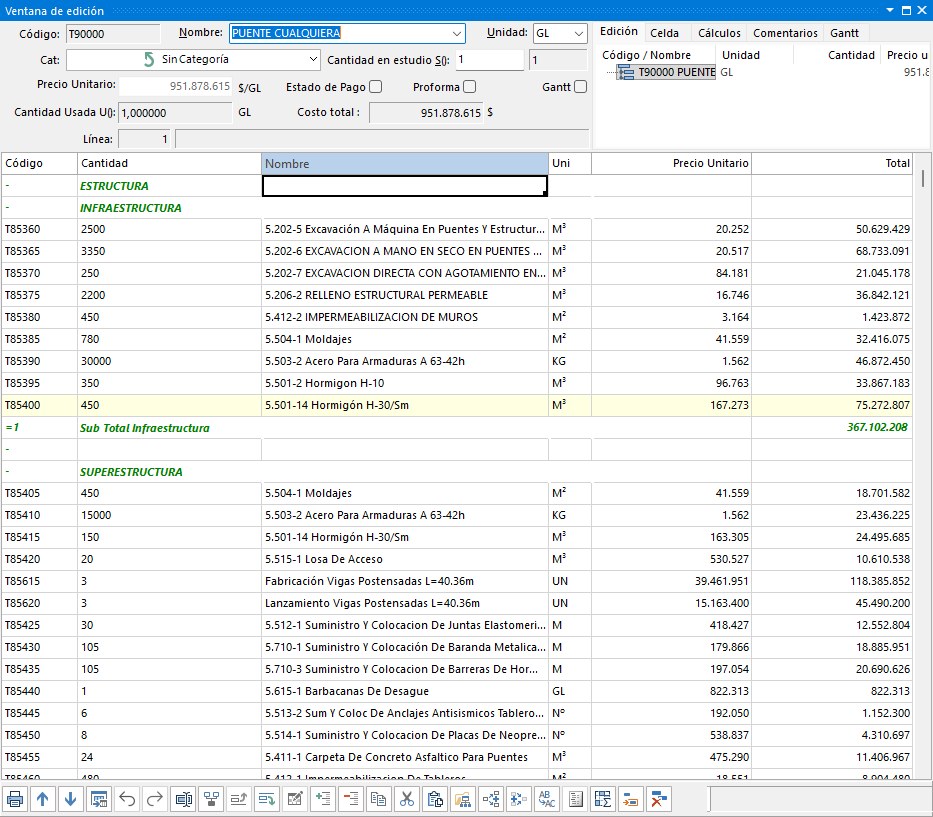This screenshot has width=933, height=817.
Task: Click the insert line green plus icon
Action: (x=323, y=799)
